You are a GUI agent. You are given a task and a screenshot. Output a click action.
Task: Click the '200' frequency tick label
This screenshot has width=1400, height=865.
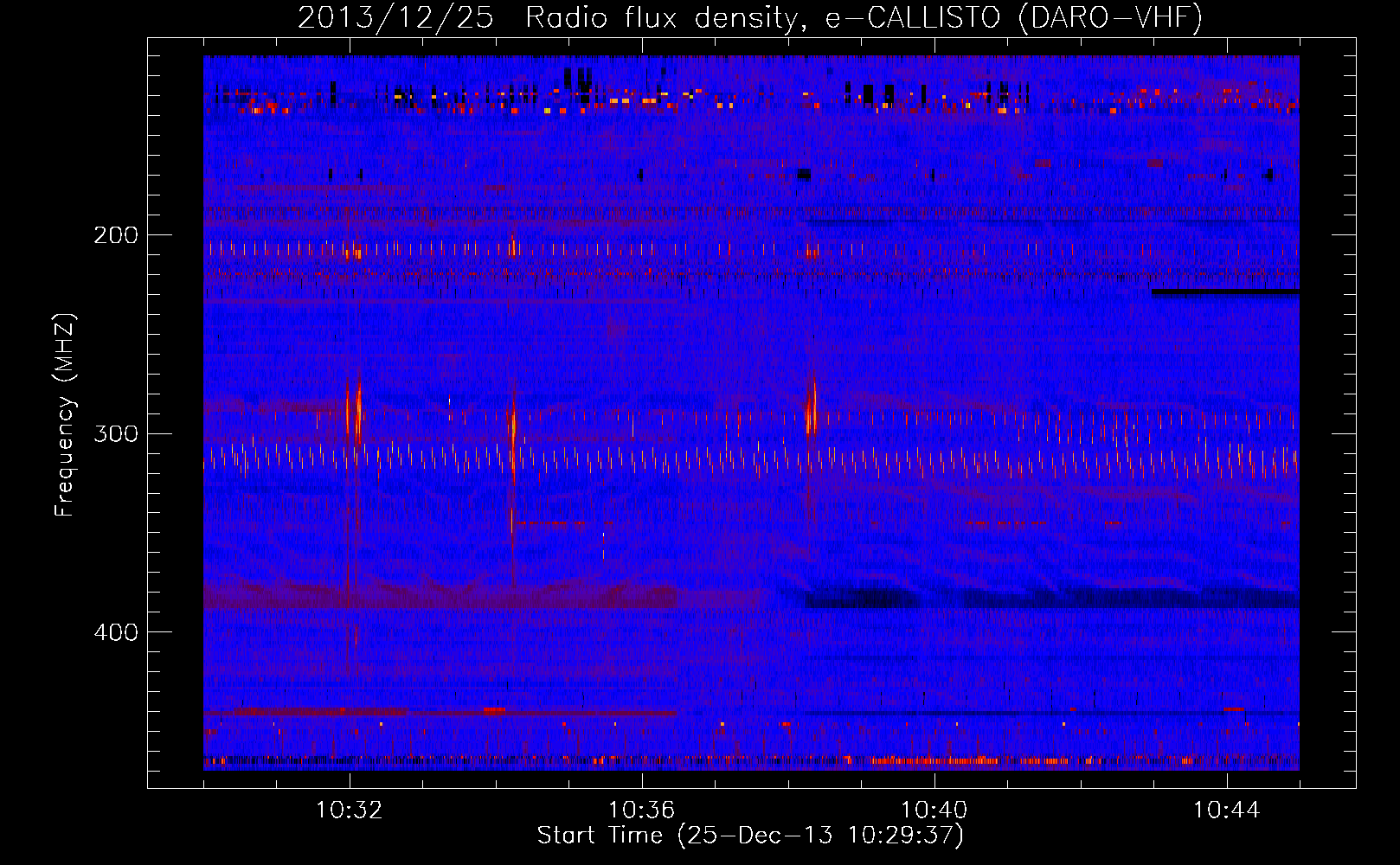115,234
